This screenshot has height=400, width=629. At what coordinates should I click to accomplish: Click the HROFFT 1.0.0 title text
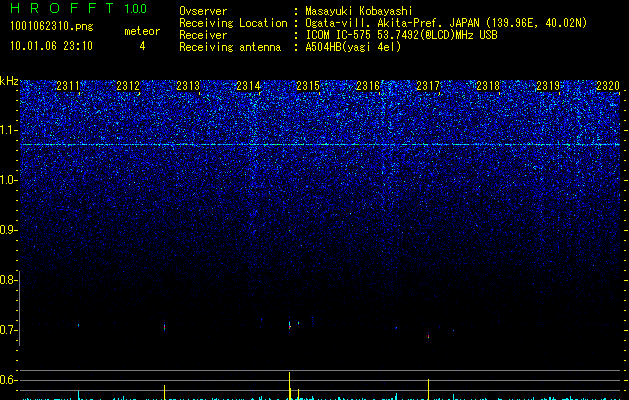[79, 8]
